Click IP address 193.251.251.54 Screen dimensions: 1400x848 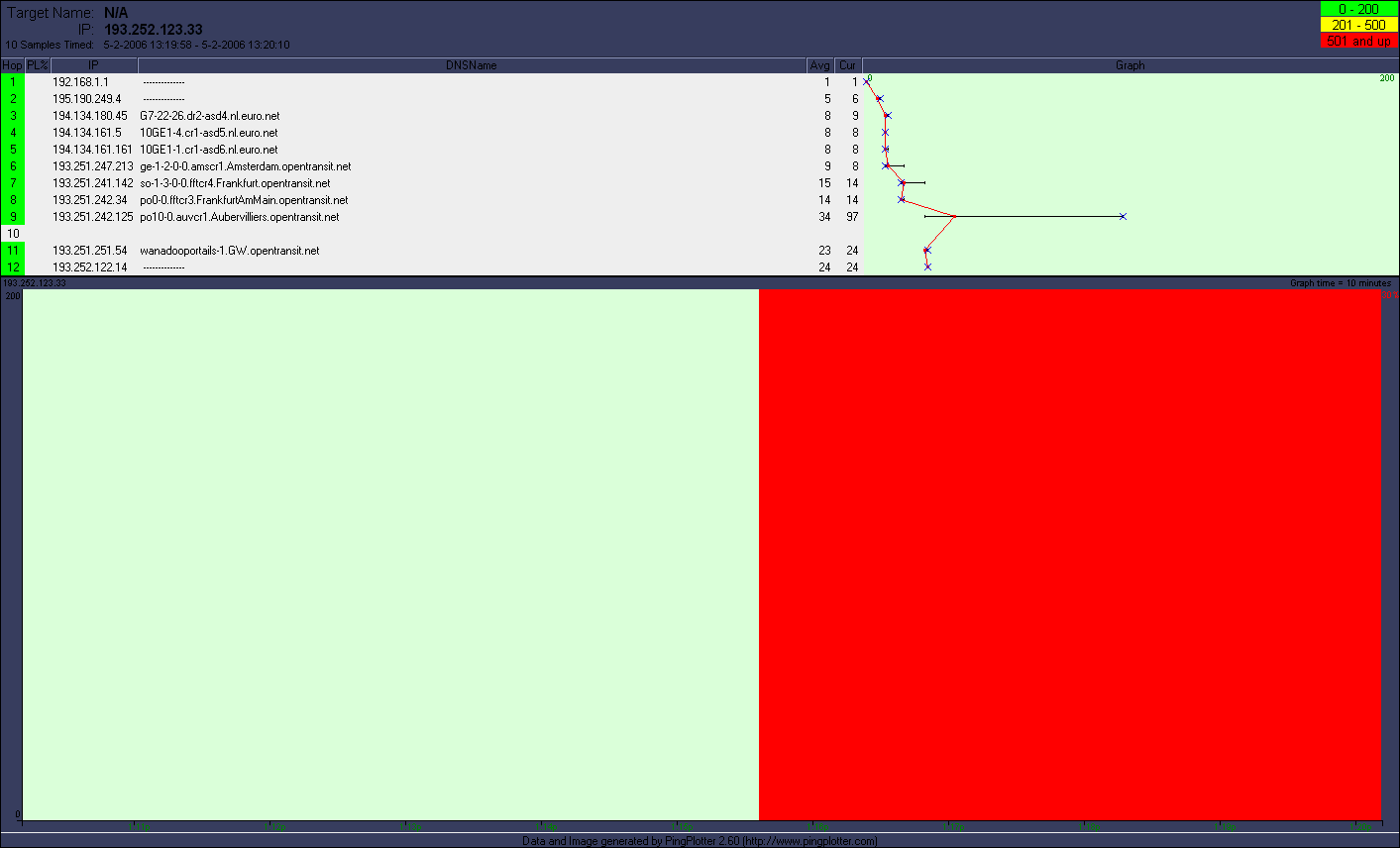click(90, 251)
